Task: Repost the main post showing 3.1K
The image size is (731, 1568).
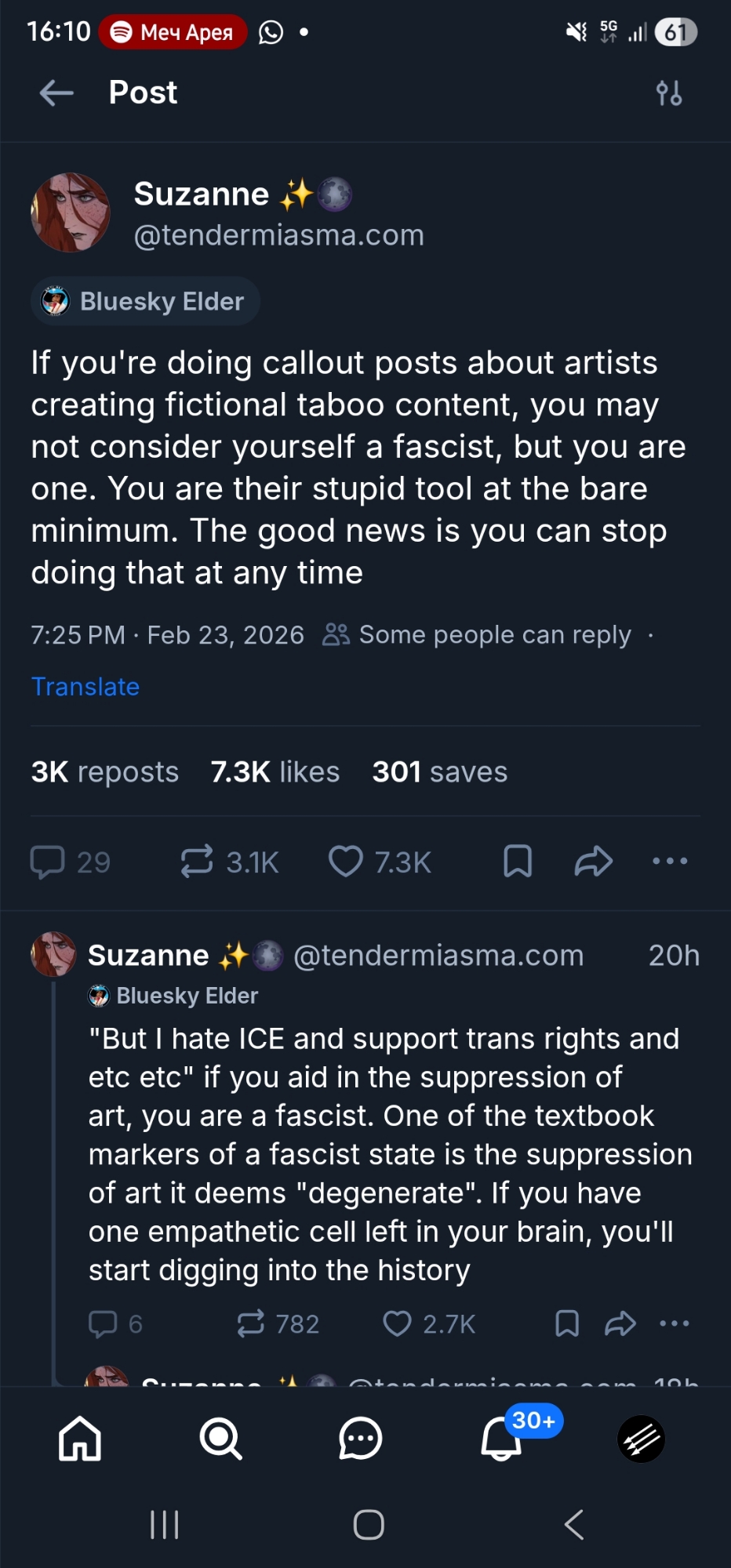Action: [197, 862]
